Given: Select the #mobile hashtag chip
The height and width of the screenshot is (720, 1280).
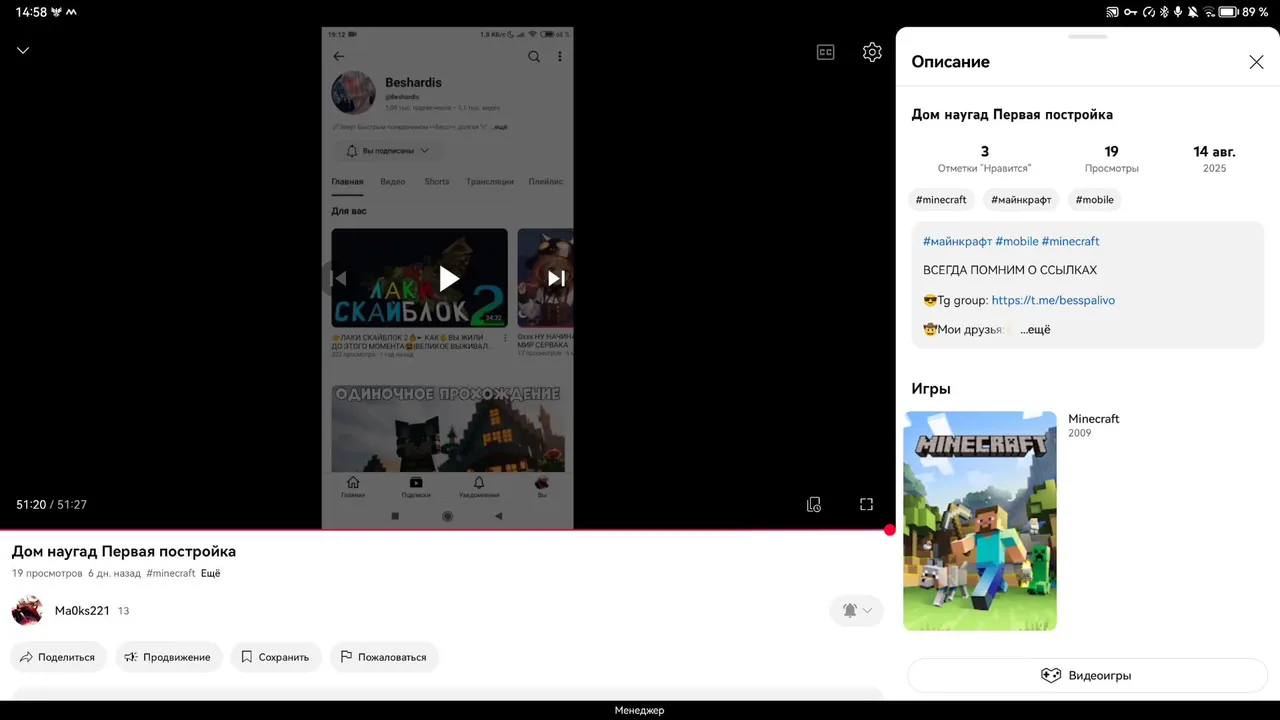Looking at the screenshot, I should pyautogui.click(x=1094, y=200).
